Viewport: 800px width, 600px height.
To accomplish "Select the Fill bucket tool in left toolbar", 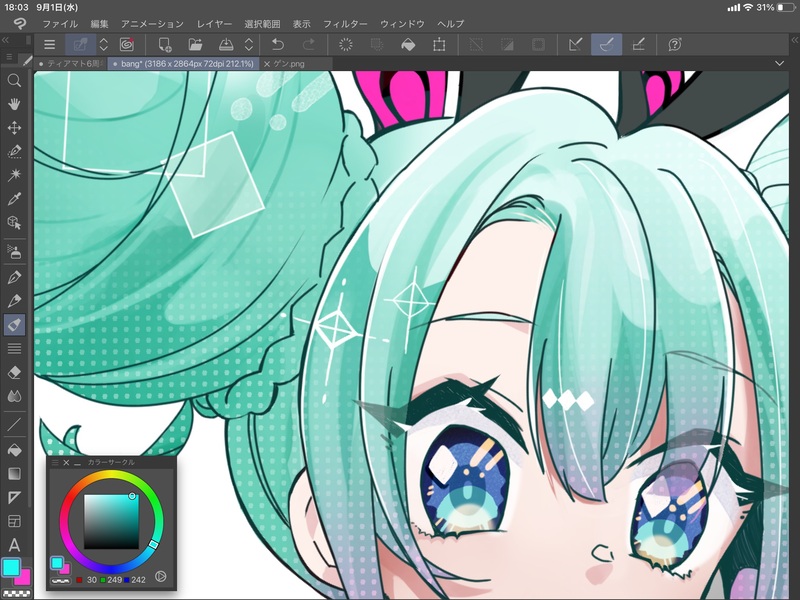I will point(14,450).
